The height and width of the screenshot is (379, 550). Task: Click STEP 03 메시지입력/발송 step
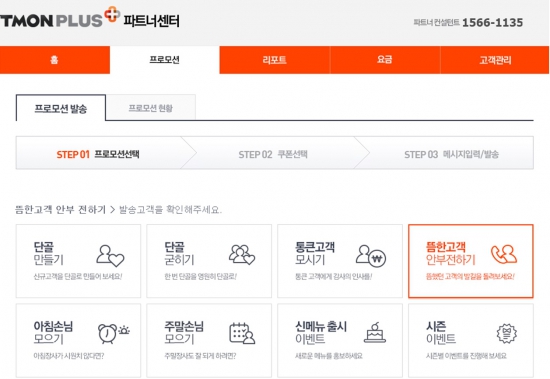pyautogui.click(x=451, y=154)
